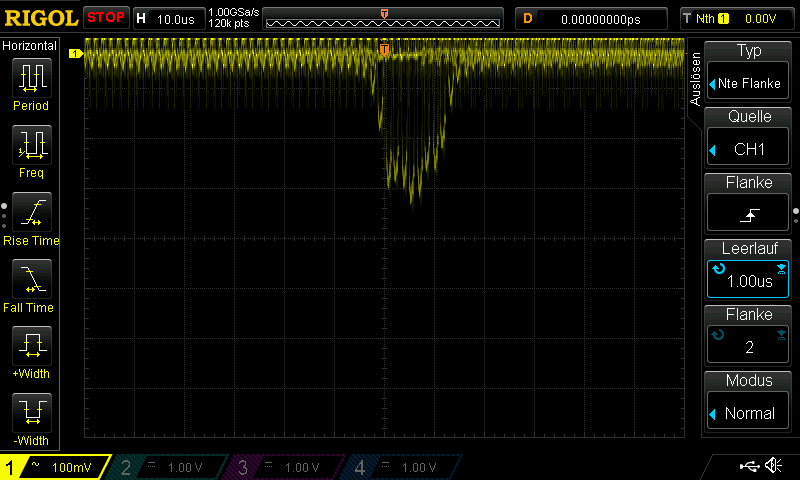
Task: Click the STOP run status indicator
Action: (106, 18)
